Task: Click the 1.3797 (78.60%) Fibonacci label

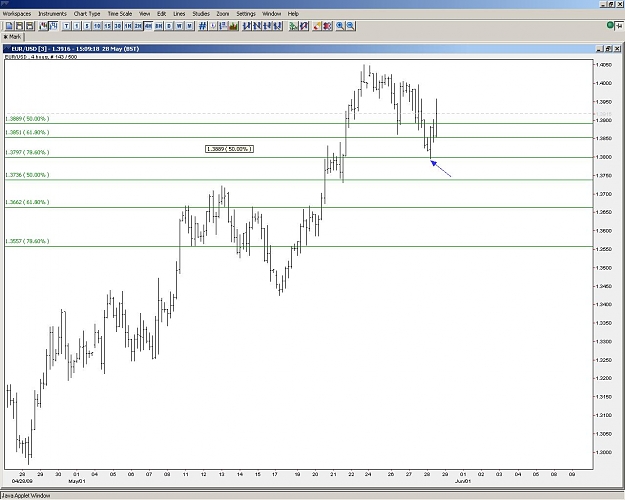Action: coord(27,152)
